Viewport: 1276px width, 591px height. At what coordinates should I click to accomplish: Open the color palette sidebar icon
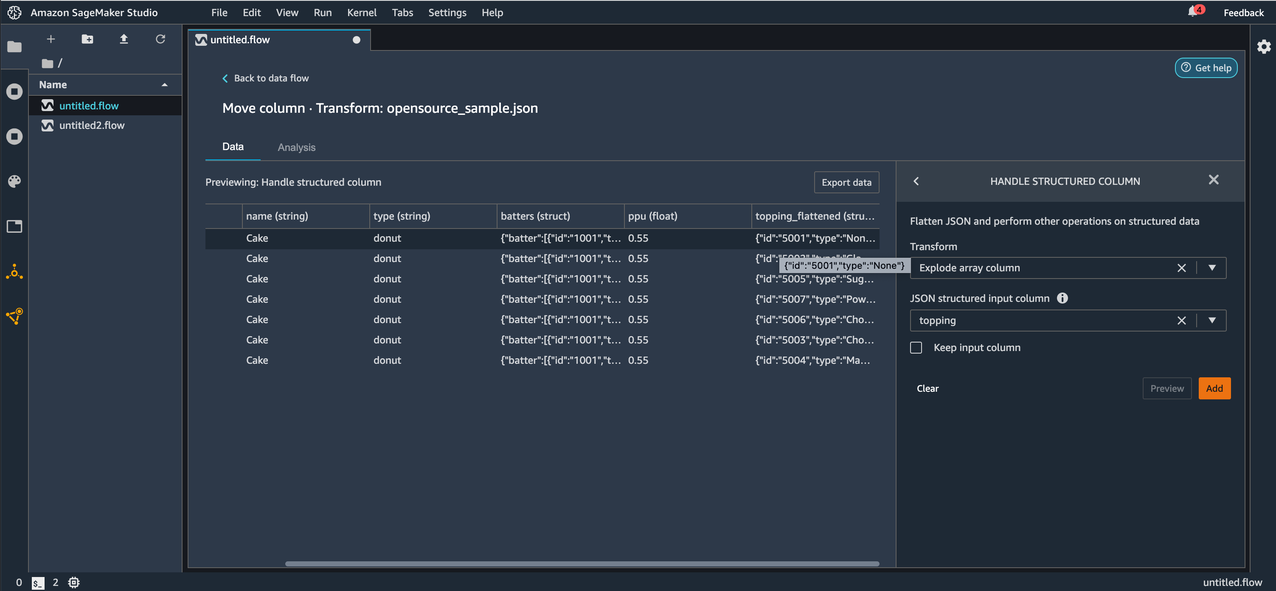pyautogui.click(x=14, y=181)
